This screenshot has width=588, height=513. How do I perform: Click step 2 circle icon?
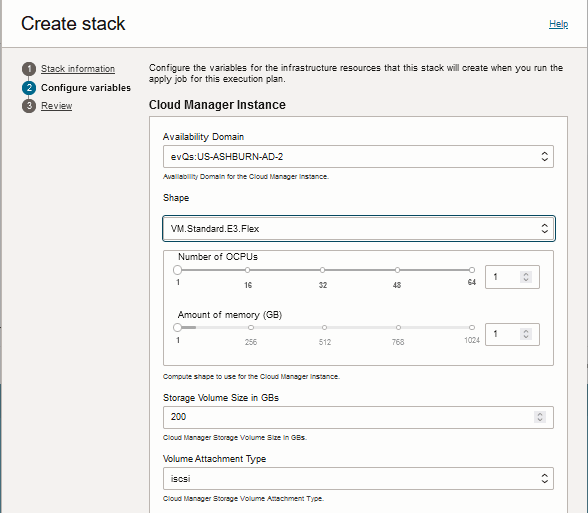[x=29, y=88]
